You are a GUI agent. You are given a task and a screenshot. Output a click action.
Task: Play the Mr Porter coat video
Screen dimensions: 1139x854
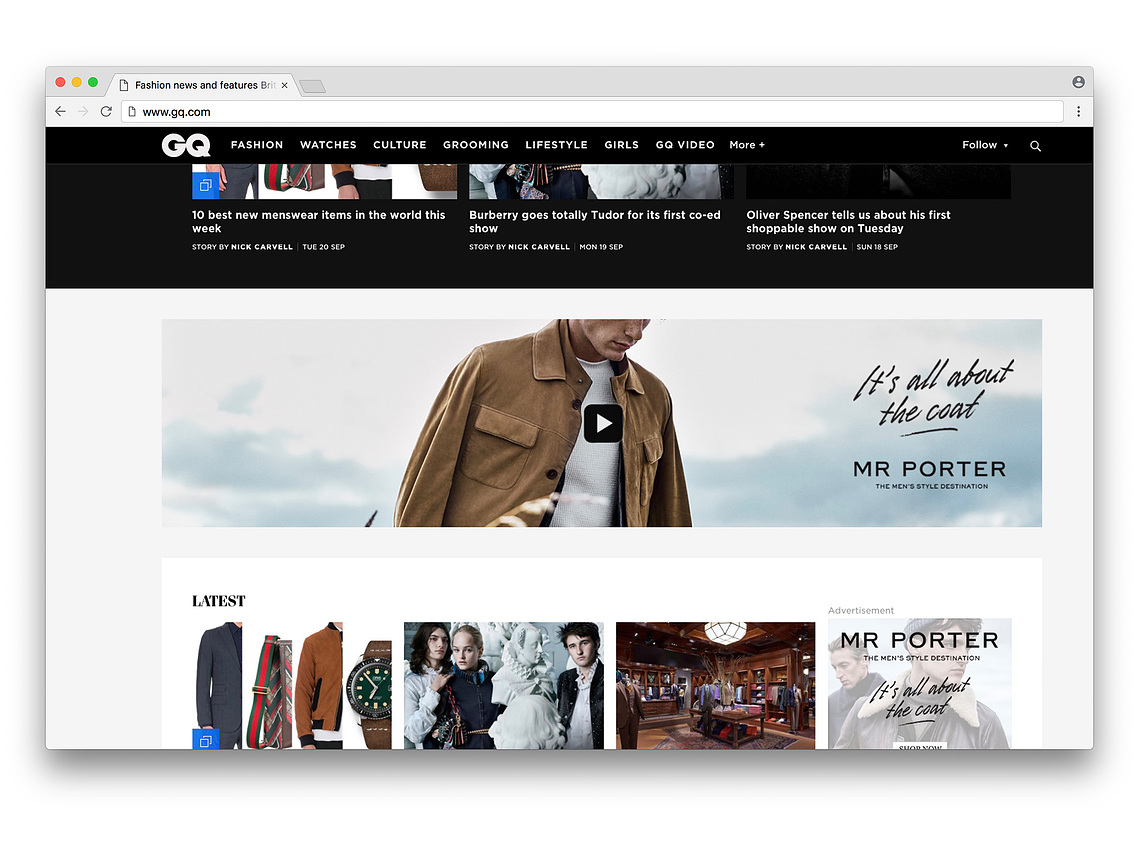coord(603,423)
